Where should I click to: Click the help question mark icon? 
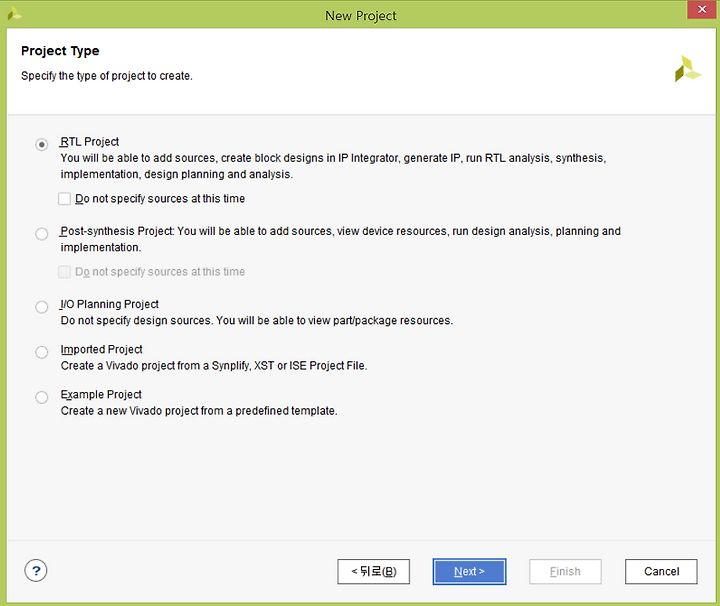point(36,571)
